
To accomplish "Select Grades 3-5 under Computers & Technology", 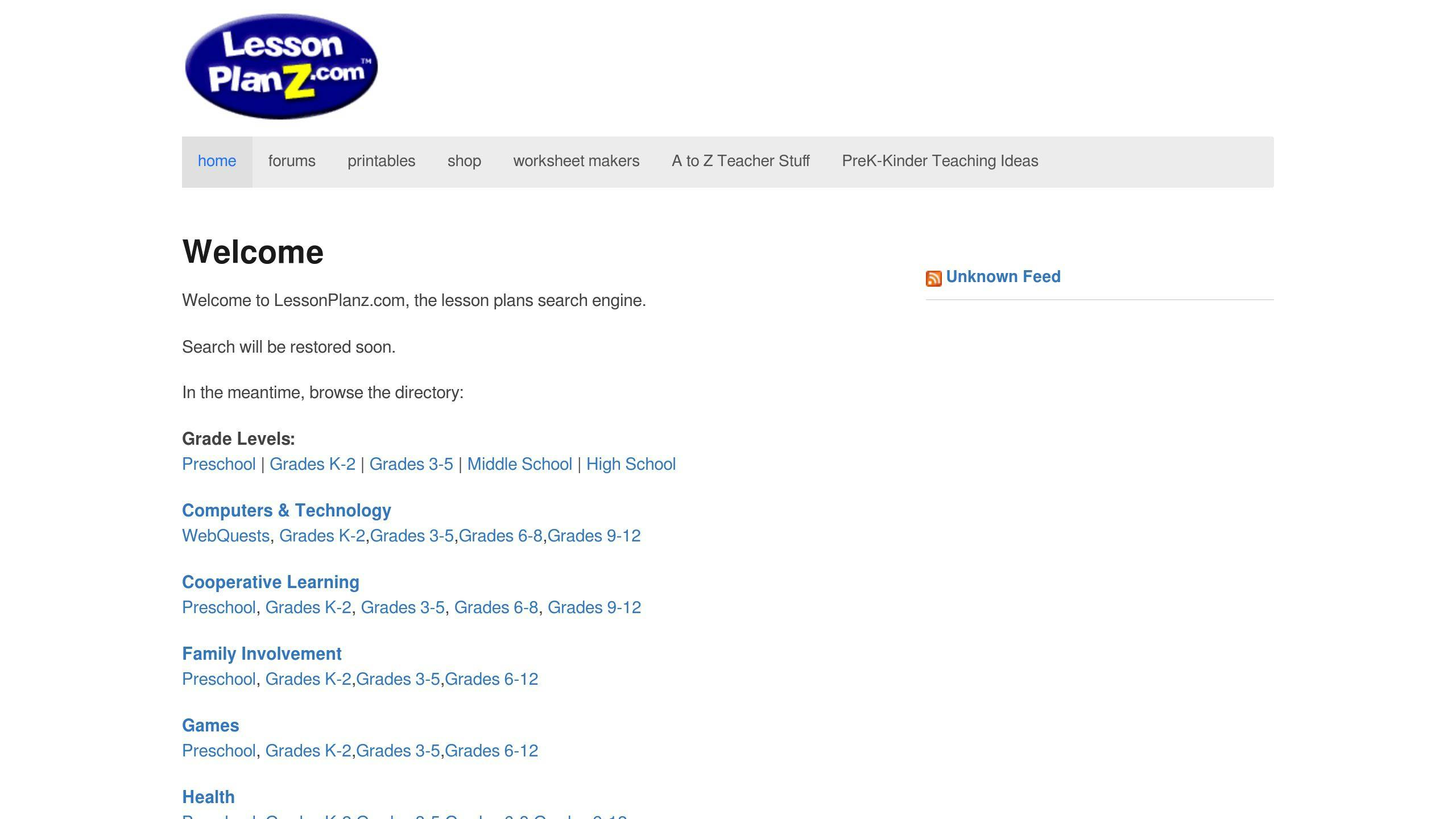I will [x=412, y=536].
